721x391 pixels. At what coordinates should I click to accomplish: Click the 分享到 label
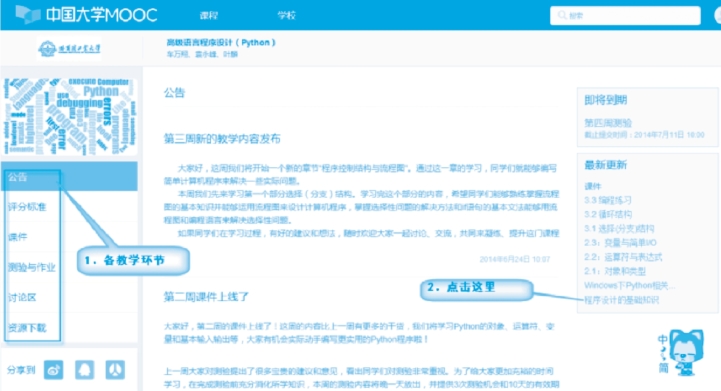tap(21, 370)
